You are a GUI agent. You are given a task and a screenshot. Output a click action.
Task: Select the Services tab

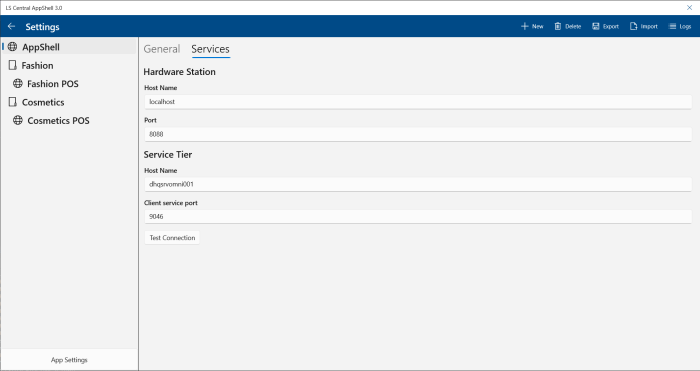210,49
